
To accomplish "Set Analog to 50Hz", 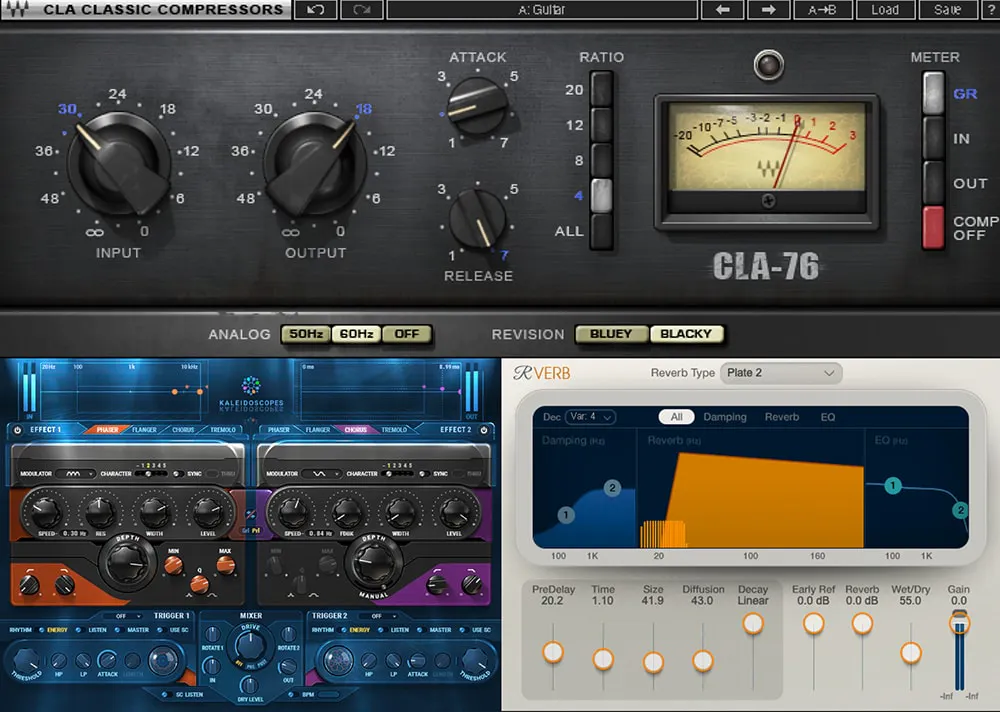I will coord(306,334).
